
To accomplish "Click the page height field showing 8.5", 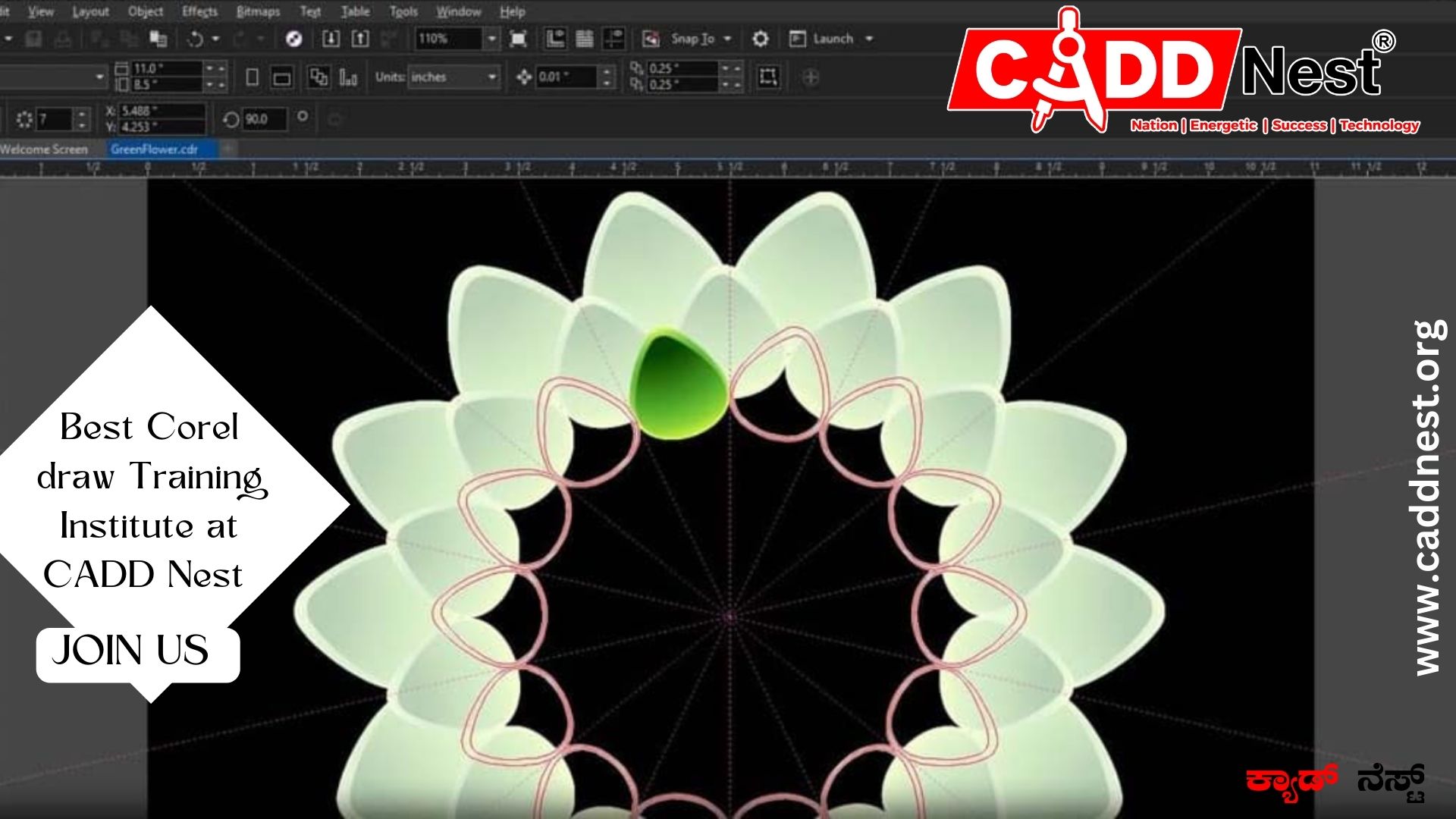I will (x=166, y=84).
